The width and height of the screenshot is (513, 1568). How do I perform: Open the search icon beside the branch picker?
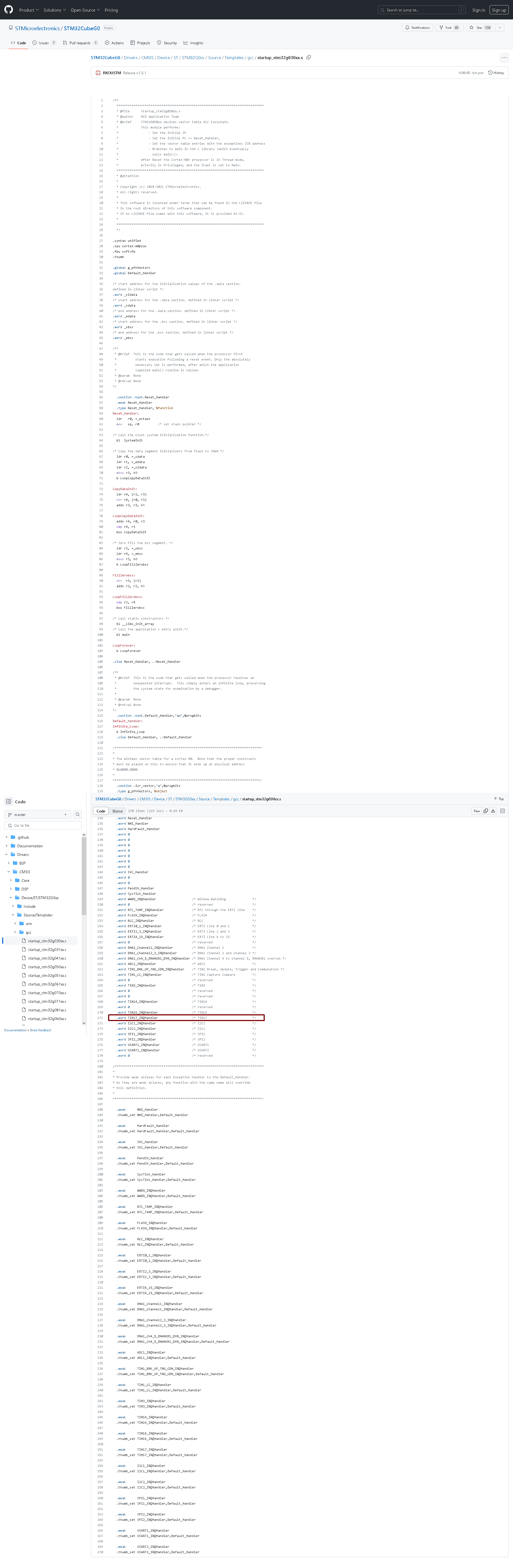pyautogui.click(x=78, y=814)
